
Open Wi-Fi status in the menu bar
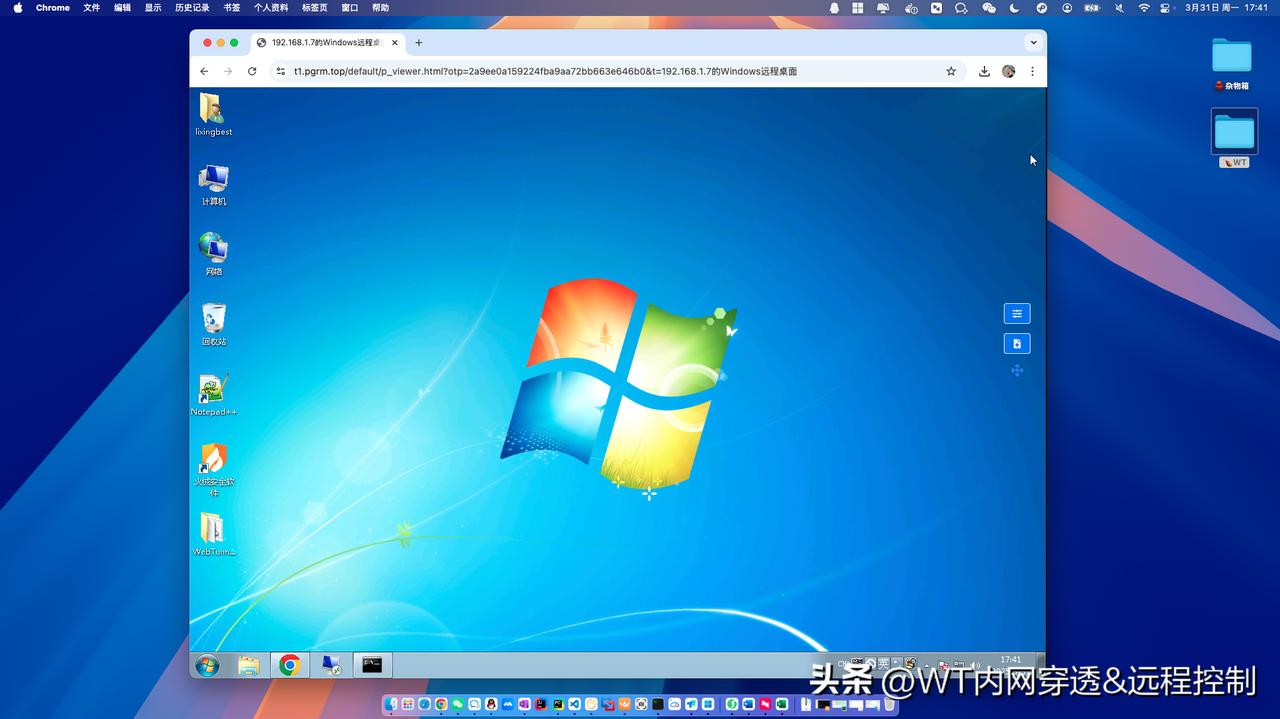tap(1144, 8)
